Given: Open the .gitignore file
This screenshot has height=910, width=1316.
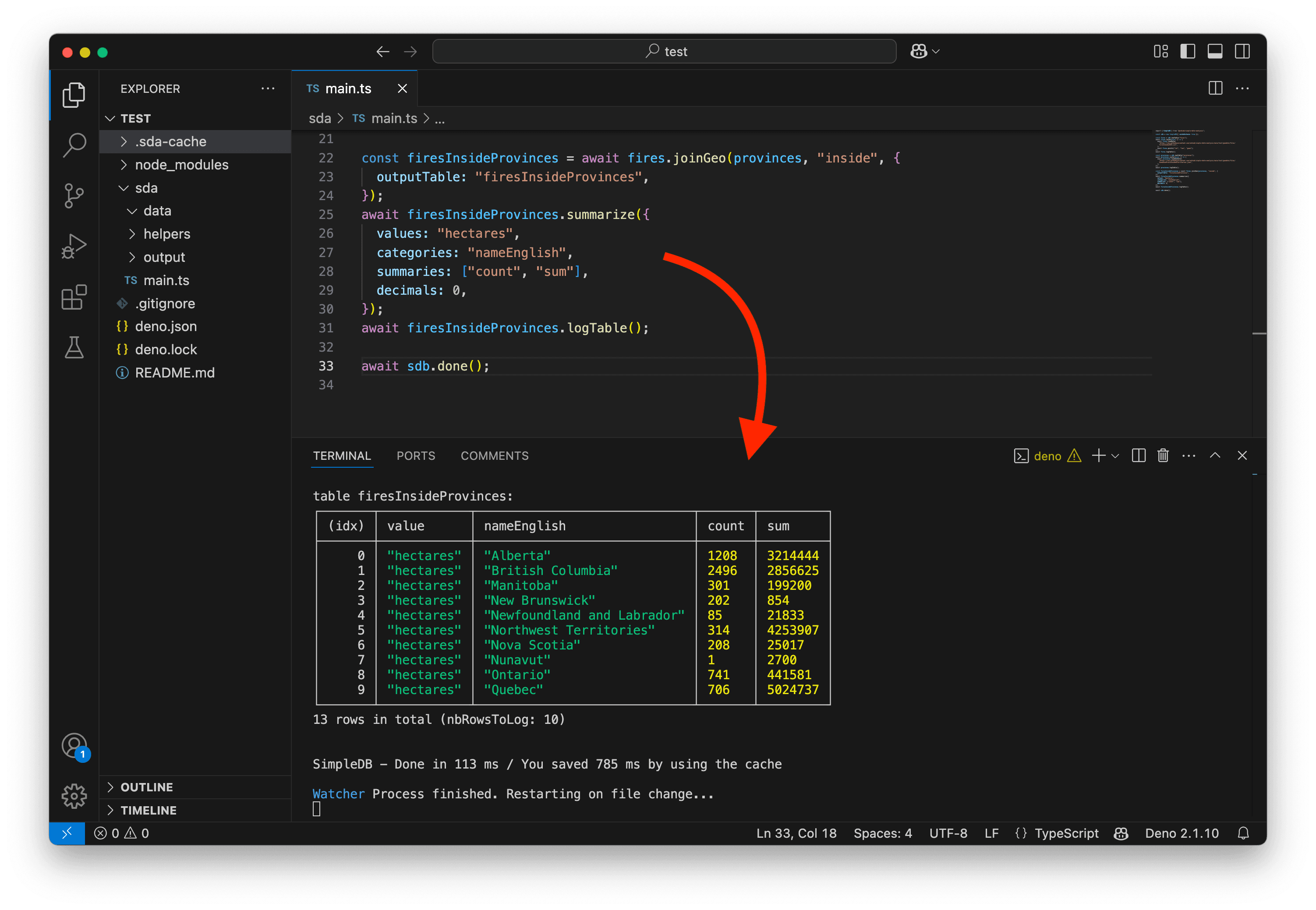Looking at the screenshot, I should pyautogui.click(x=195, y=303).
